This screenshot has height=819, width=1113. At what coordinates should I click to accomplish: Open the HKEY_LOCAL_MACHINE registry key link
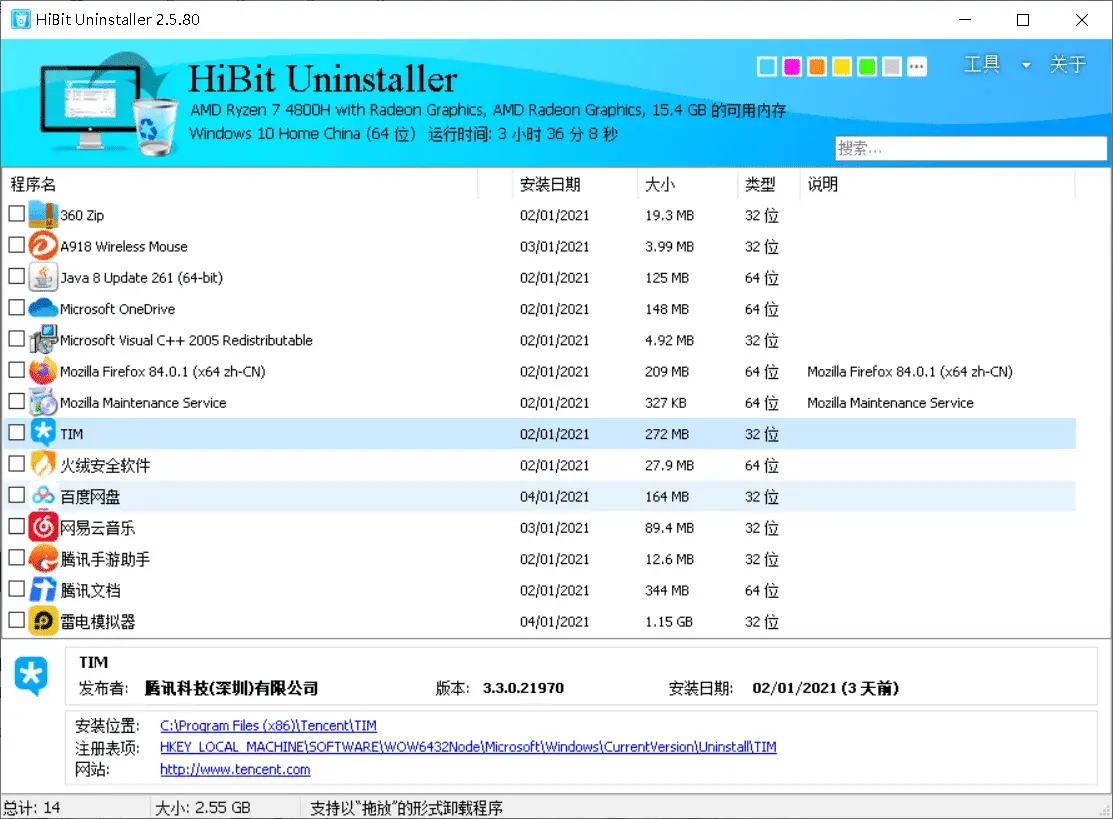pyautogui.click(x=468, y=747)
